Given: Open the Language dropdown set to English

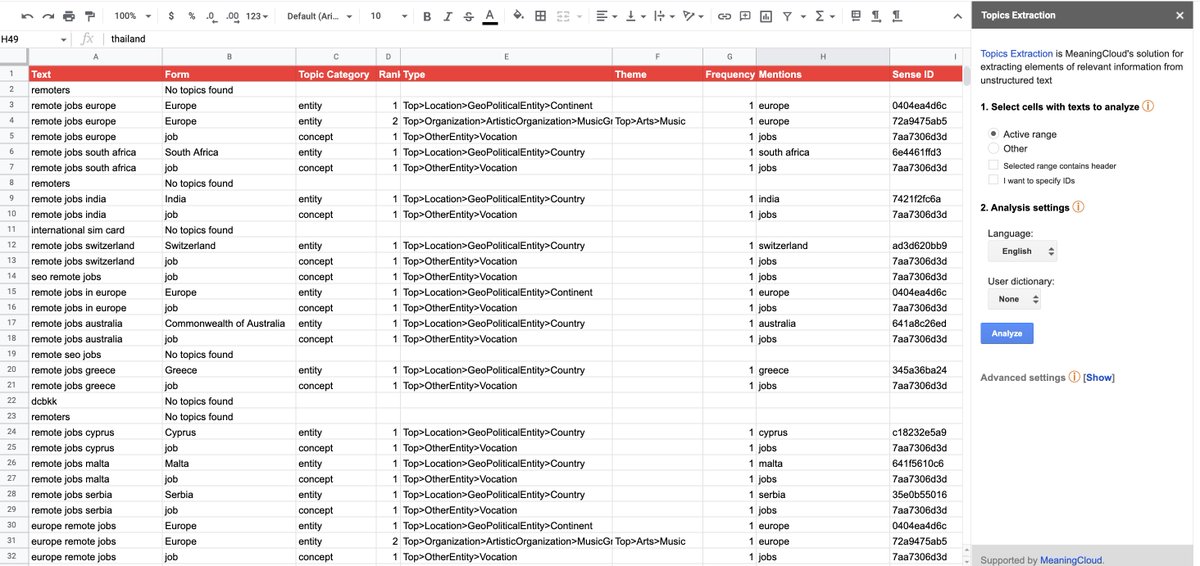Looking at the screenshot, I should tap(1022, 251).
